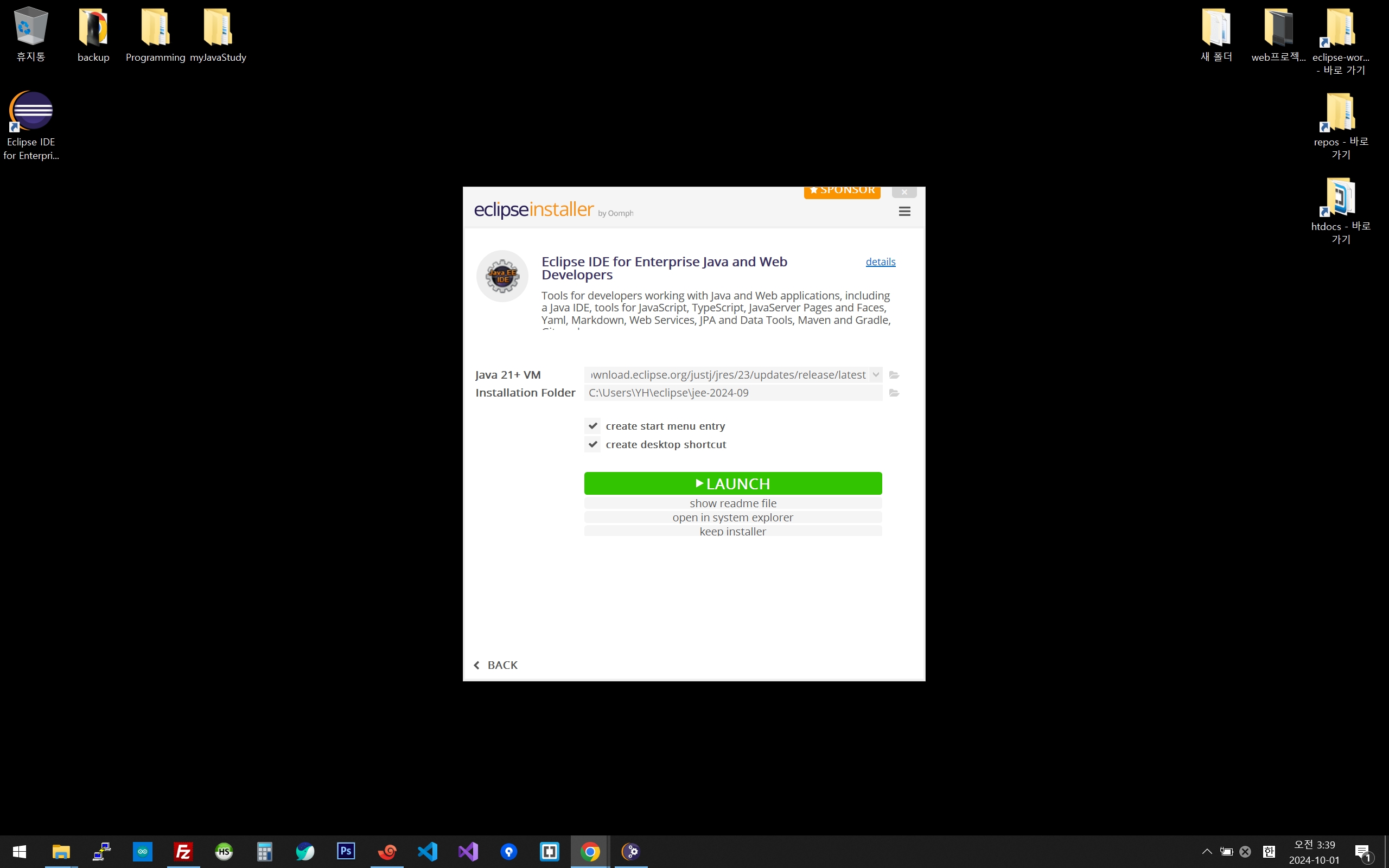This screenshot has width=1389, height=868.
Task: Switch to Chrome in the taskbar
Action: click(589, 851)
